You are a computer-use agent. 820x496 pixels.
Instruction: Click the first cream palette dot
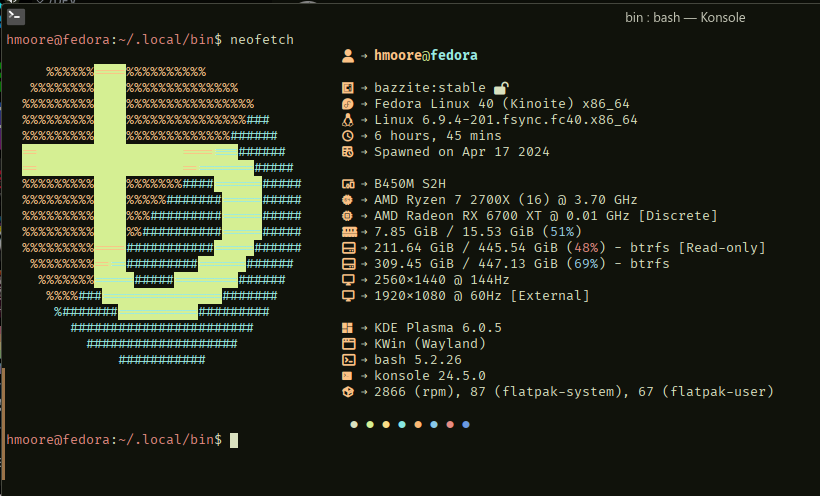click(x=354, y=424)
